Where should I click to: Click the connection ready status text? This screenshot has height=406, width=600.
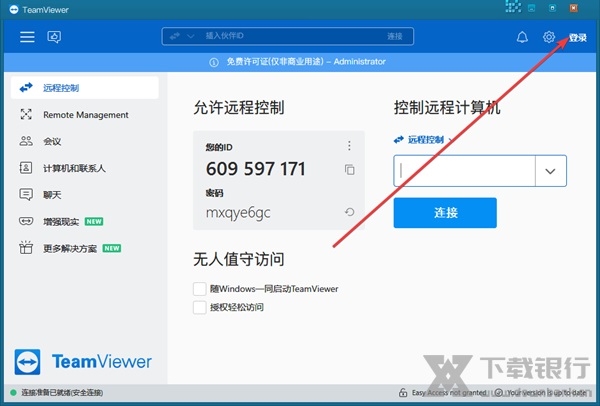click(62, 393)
